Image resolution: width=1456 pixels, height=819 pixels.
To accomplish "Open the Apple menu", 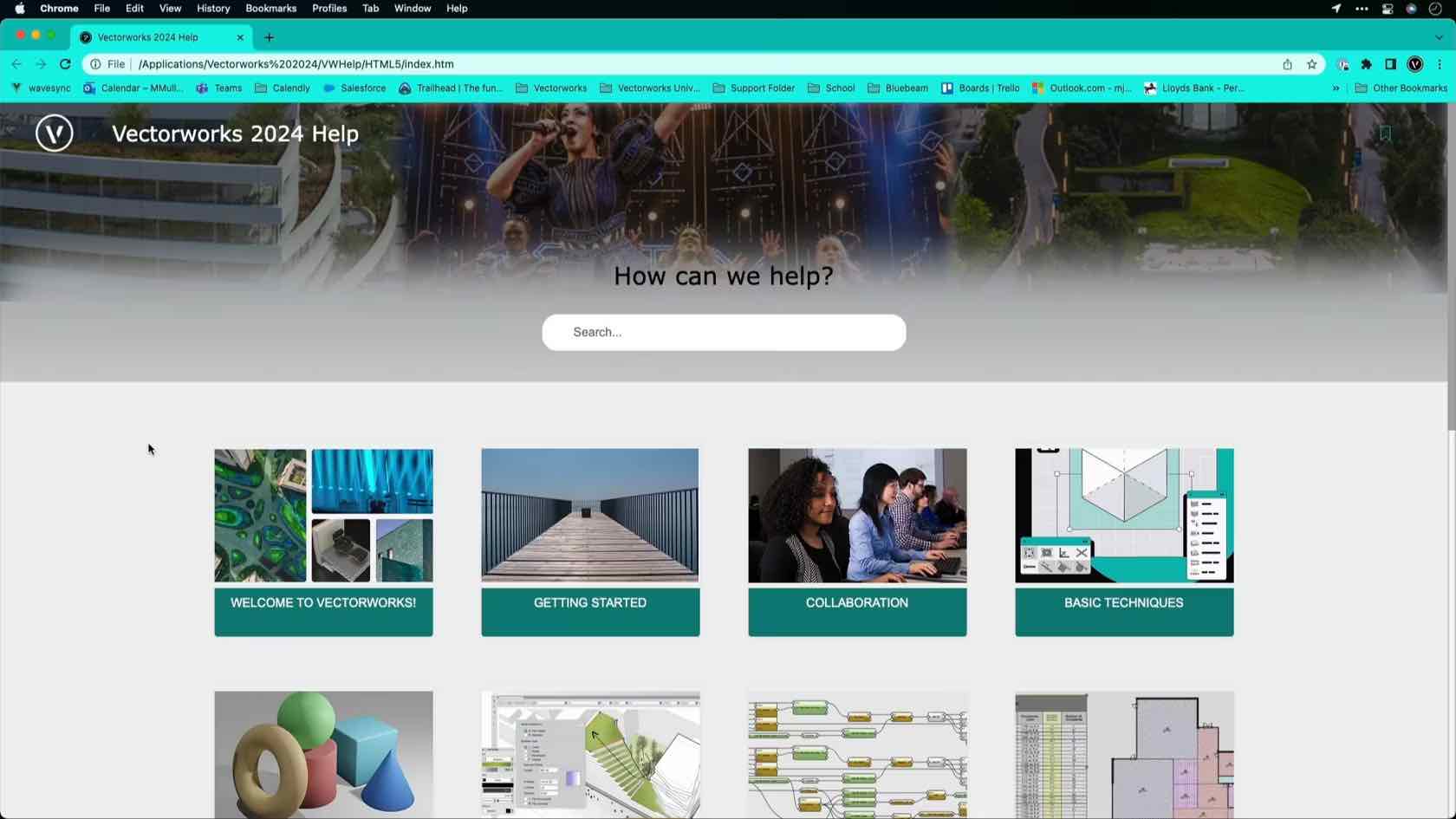I will [x=20, y=9].
